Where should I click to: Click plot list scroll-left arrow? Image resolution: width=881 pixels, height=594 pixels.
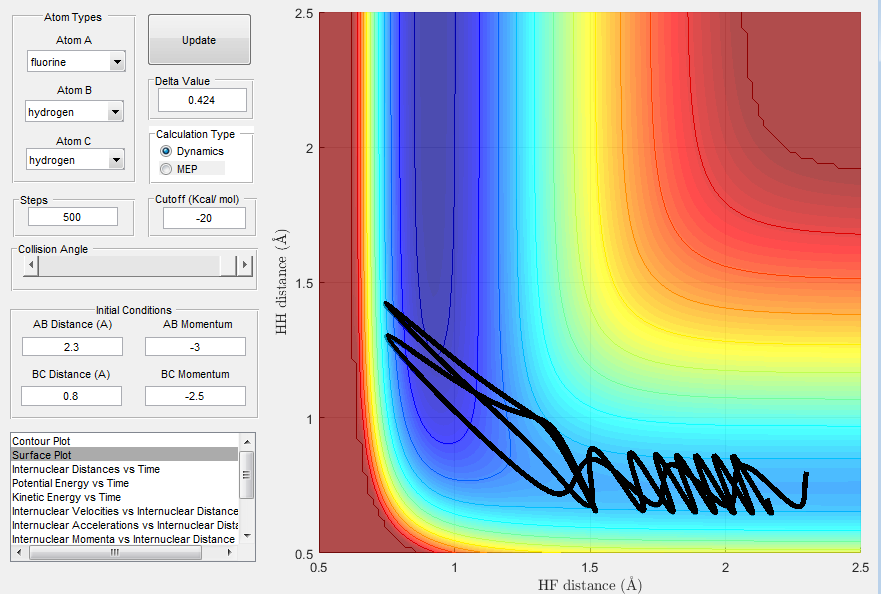click(x=20, y=552)
